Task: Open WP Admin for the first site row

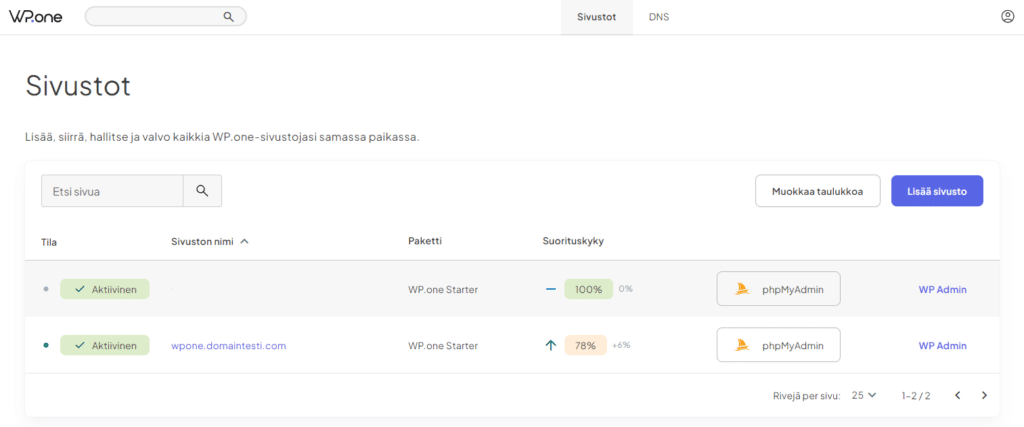Action: [x=942, y=290]
